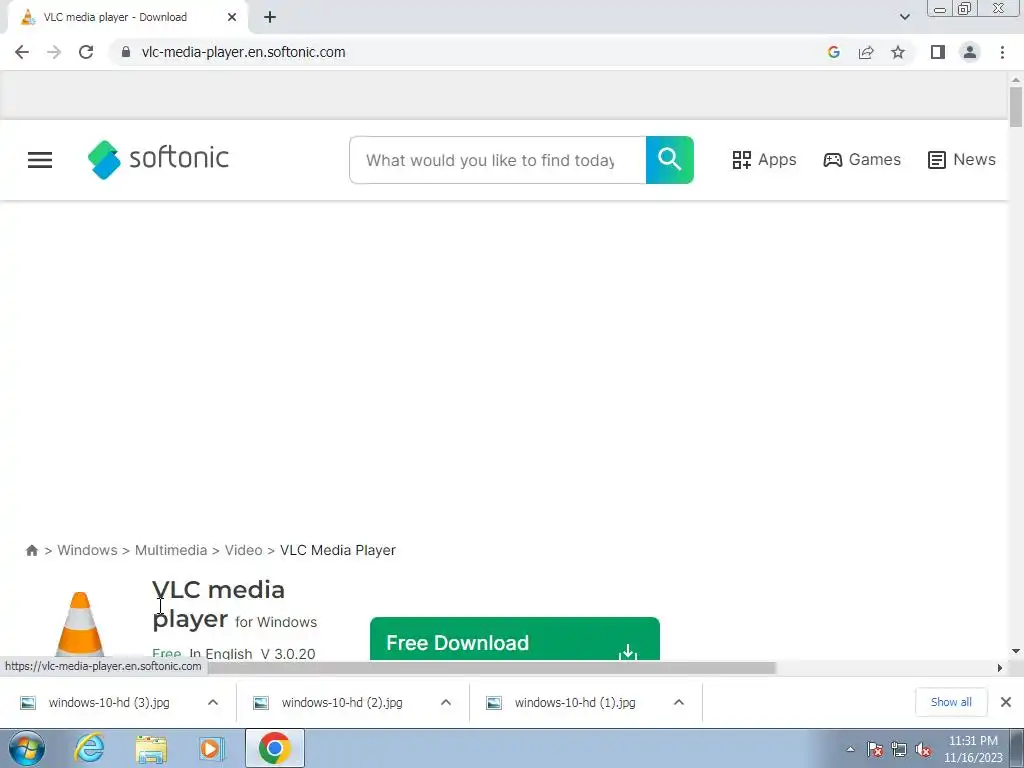Open the taskbar clock showing 11:31 PM
This screenshot has height=768, width=1024.
(973, 749)
